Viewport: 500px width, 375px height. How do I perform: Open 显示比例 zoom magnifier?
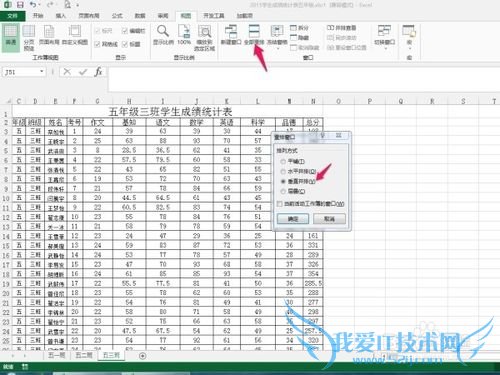click(x=163, y=35)
